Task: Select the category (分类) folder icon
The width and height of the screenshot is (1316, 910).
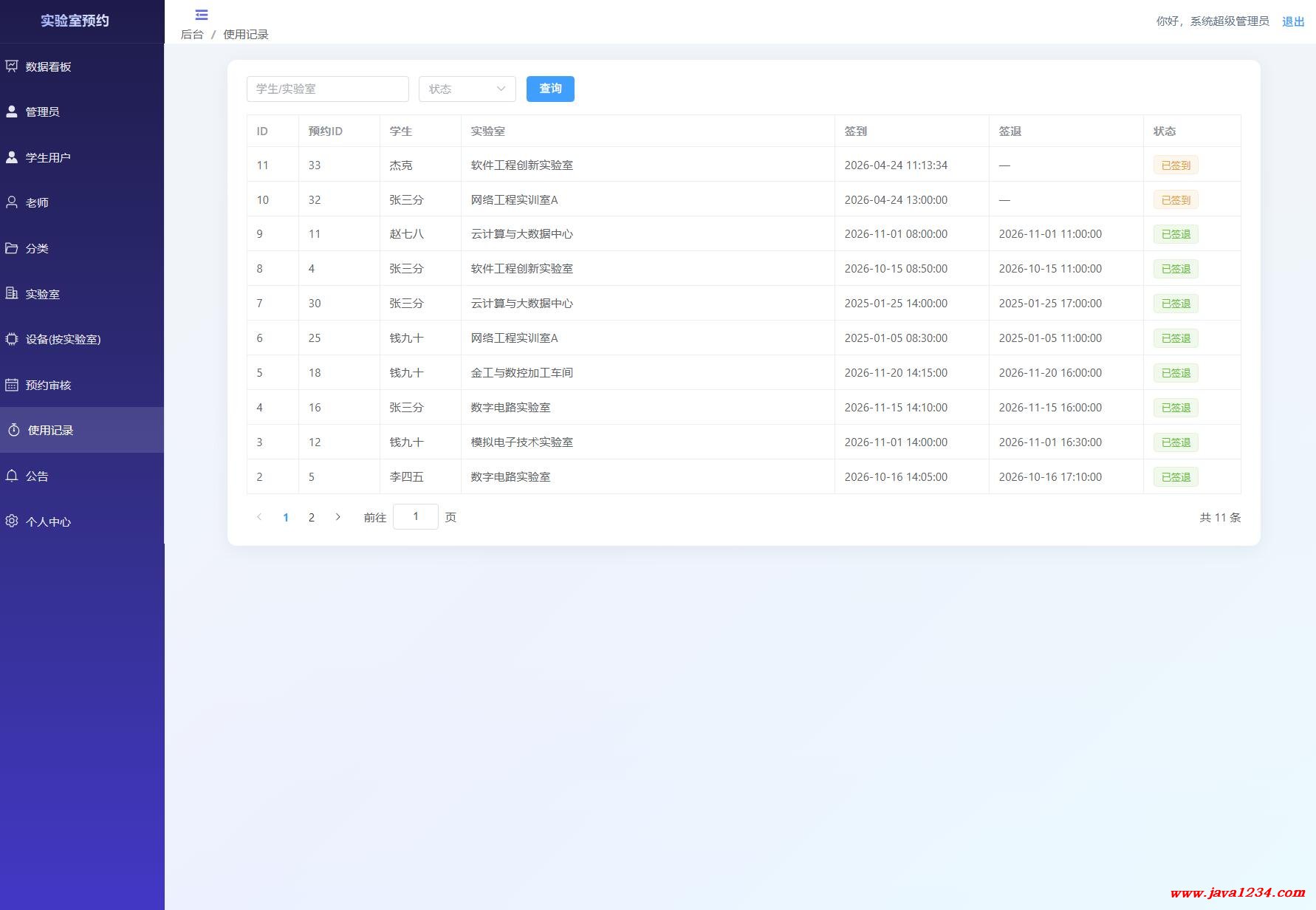Action: click(12, 248)
